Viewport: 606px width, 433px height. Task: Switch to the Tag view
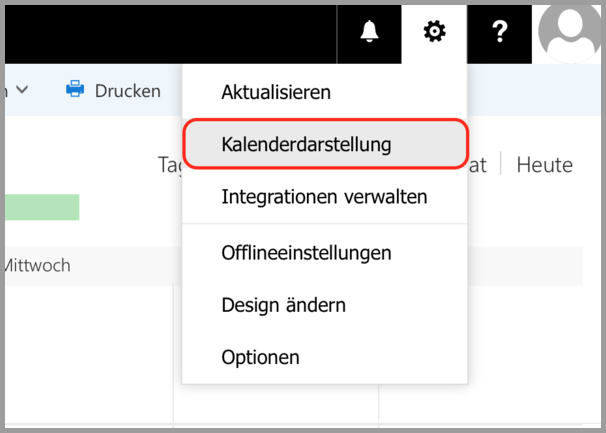pyautogui.click(x=169, y=165)
